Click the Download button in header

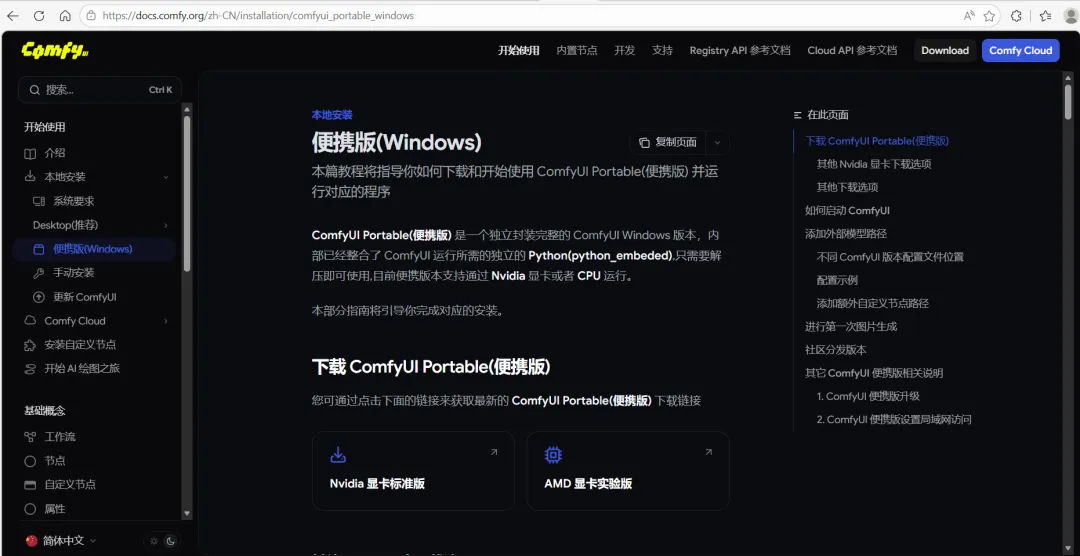click(x=945, y=50)
